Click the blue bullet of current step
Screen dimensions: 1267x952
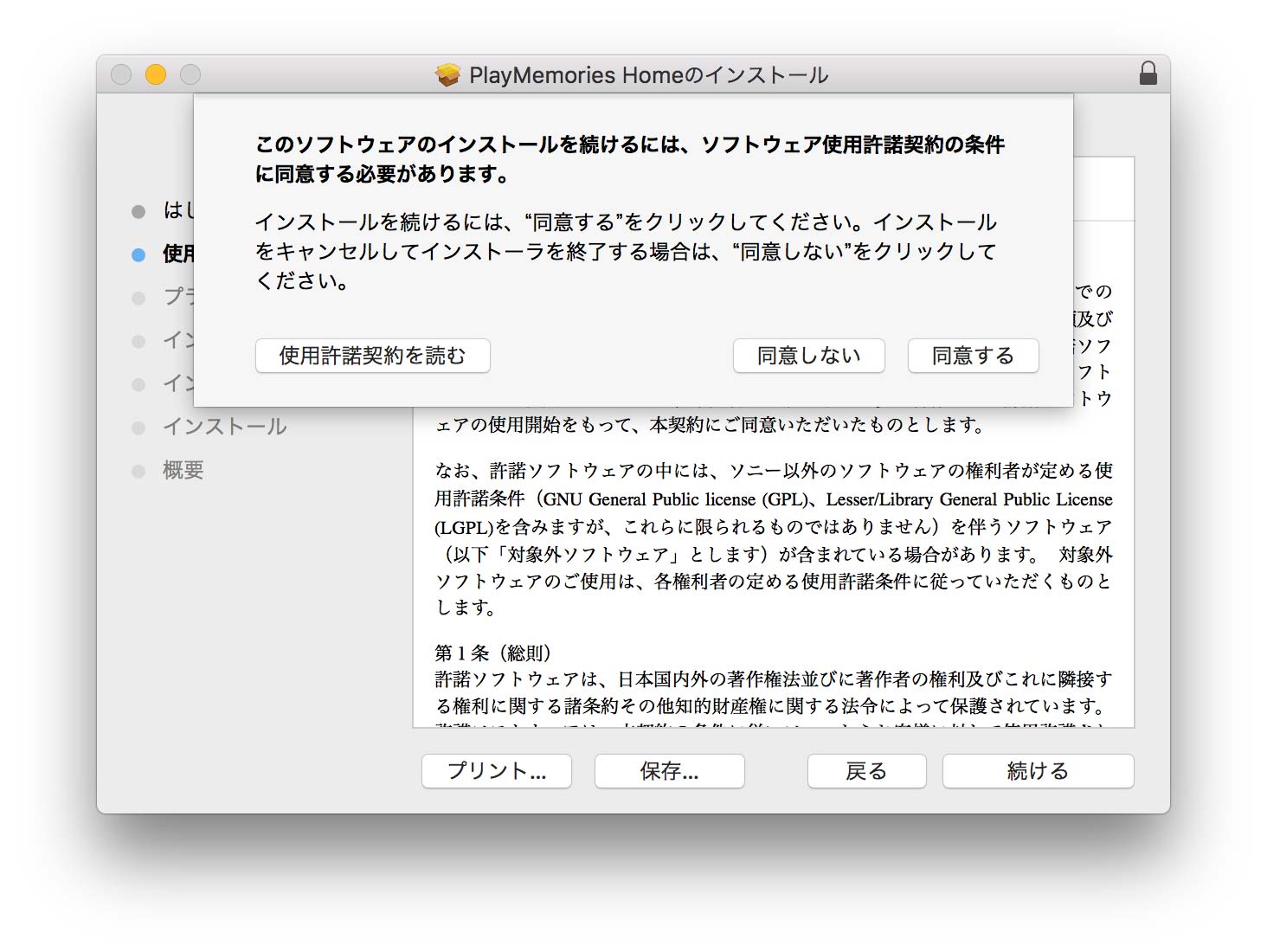point(138,254)
